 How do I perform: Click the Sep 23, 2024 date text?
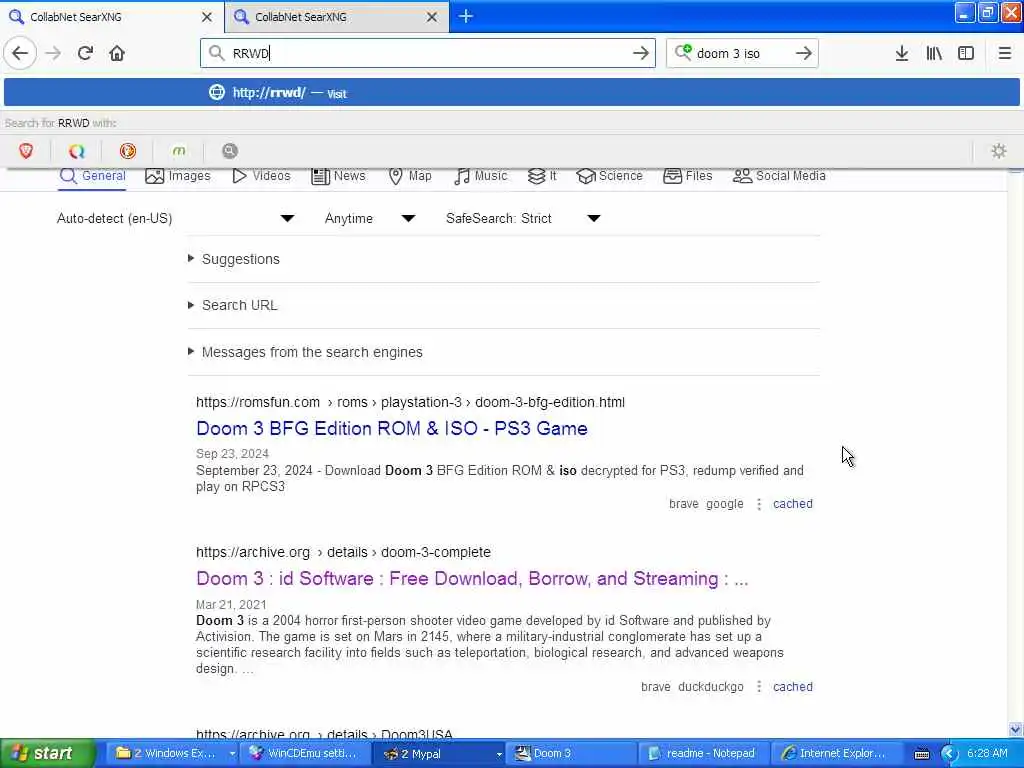(232, 454)
